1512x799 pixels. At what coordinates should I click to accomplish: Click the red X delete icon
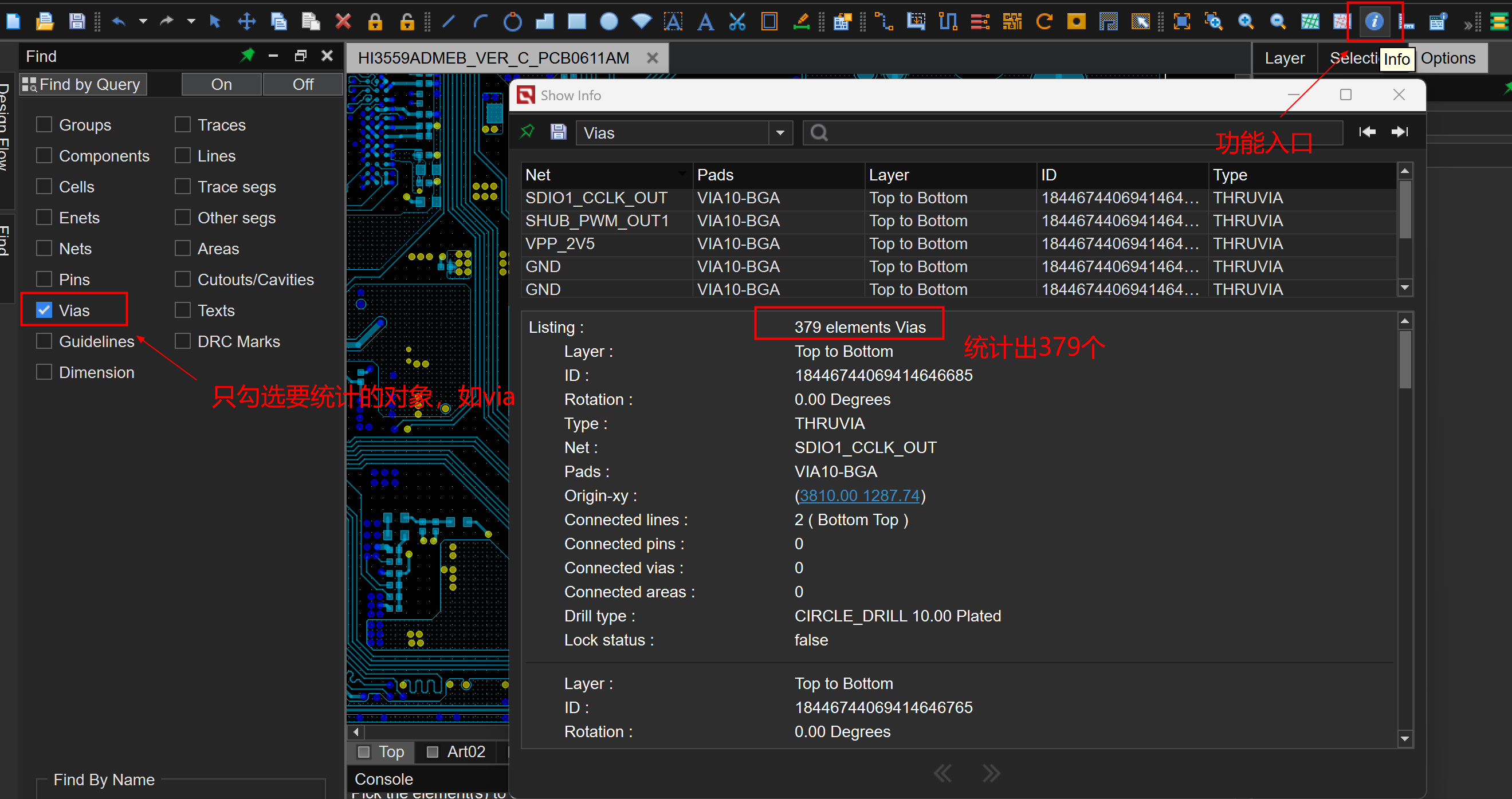coord(343,22)
